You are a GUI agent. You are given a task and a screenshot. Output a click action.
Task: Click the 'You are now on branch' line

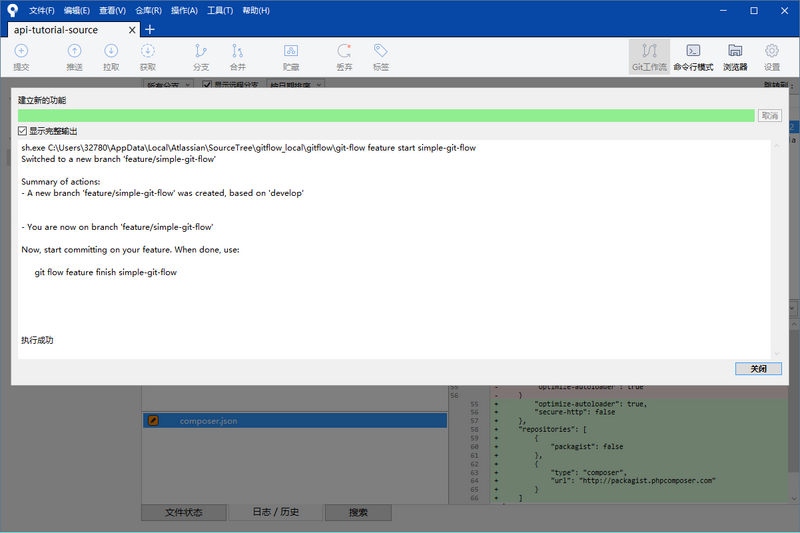(117, 227)
